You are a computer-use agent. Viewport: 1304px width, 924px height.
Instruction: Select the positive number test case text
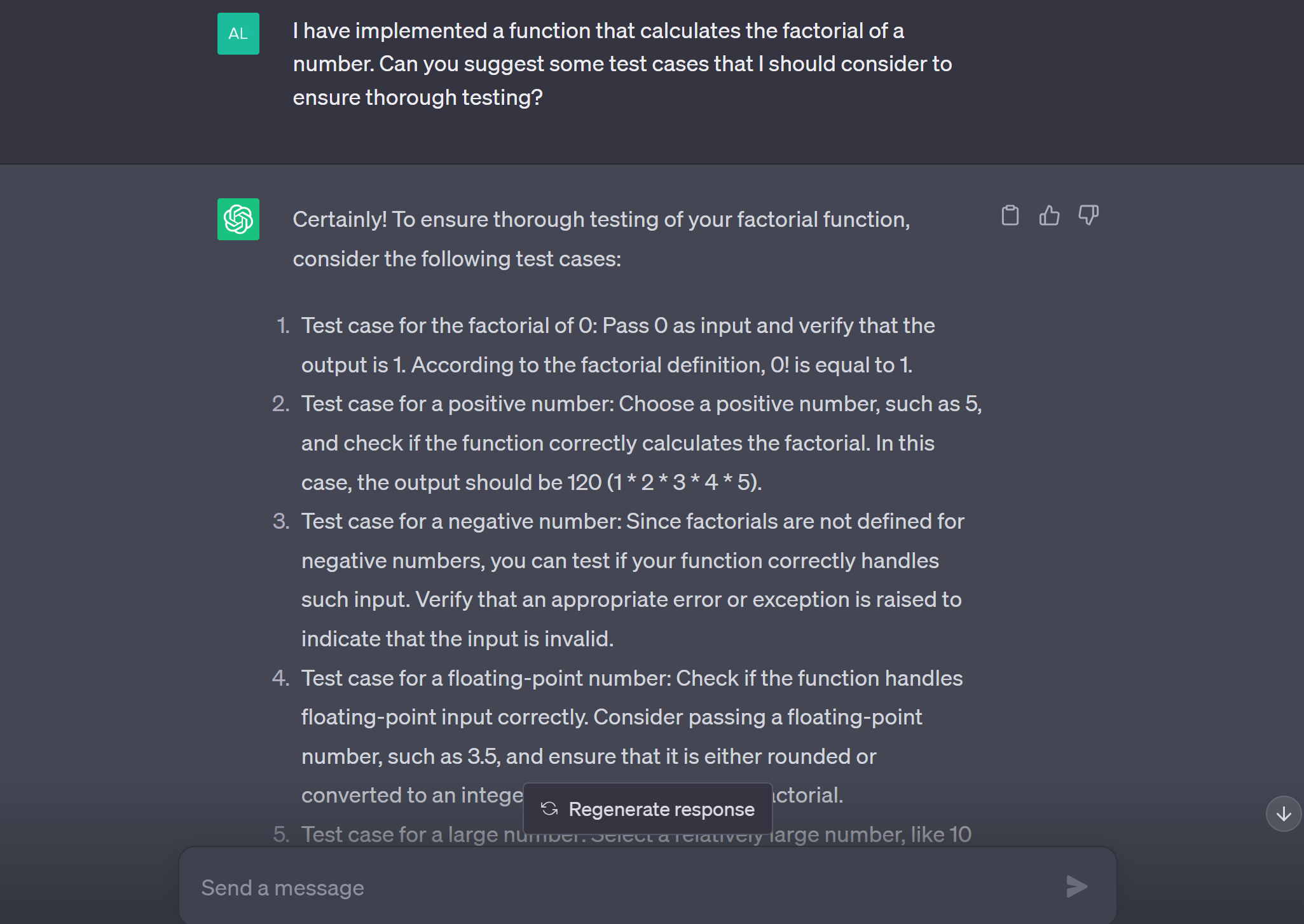(x=642, y=443)
